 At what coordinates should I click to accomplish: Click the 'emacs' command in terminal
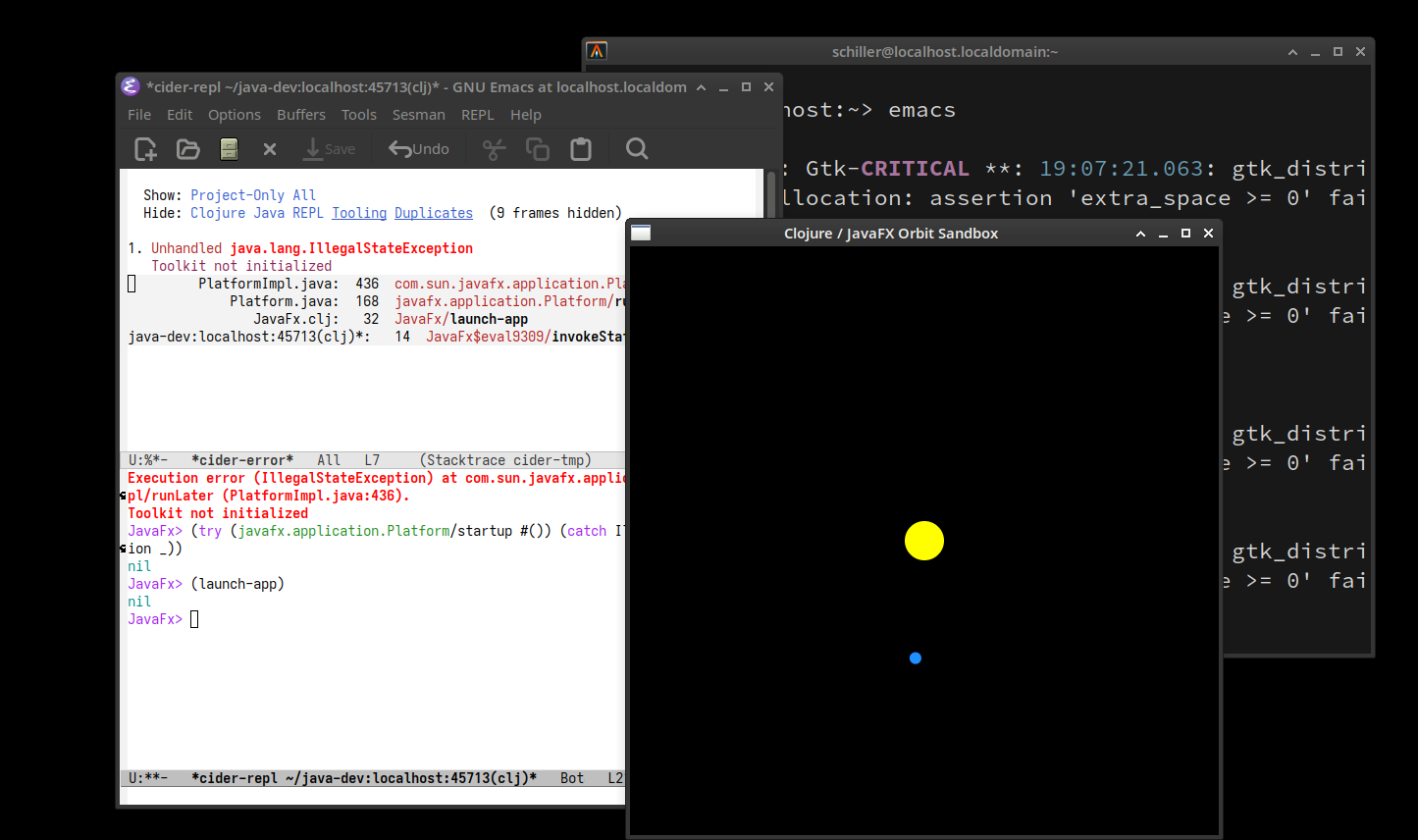click(921, 110)
